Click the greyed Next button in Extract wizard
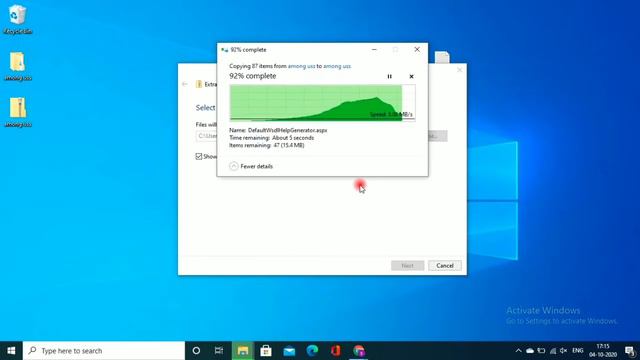 point(407,266)
